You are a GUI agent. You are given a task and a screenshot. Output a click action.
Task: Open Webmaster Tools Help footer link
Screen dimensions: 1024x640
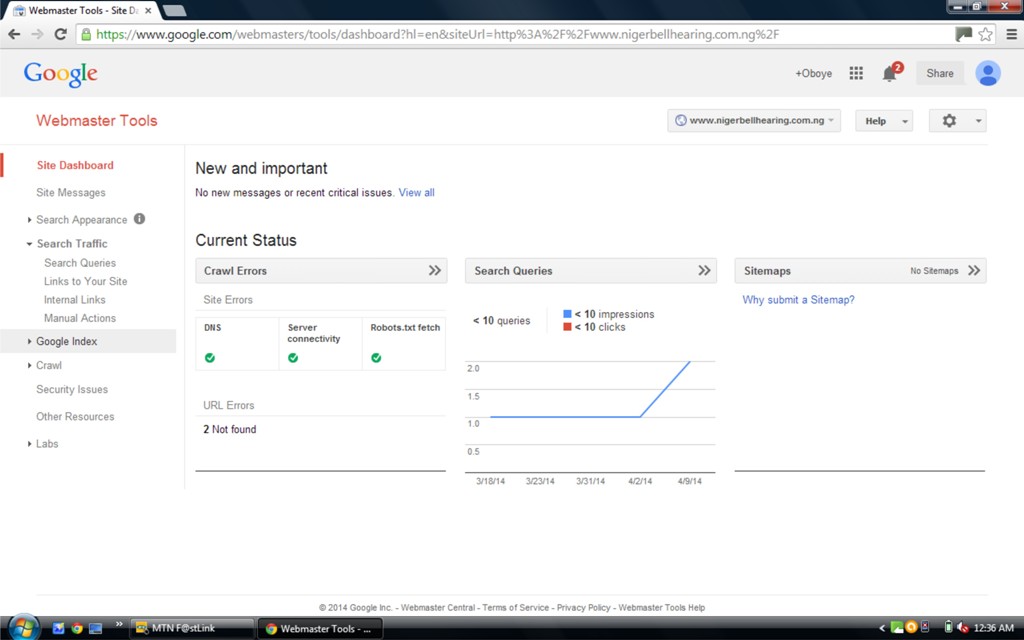(662, 607)
